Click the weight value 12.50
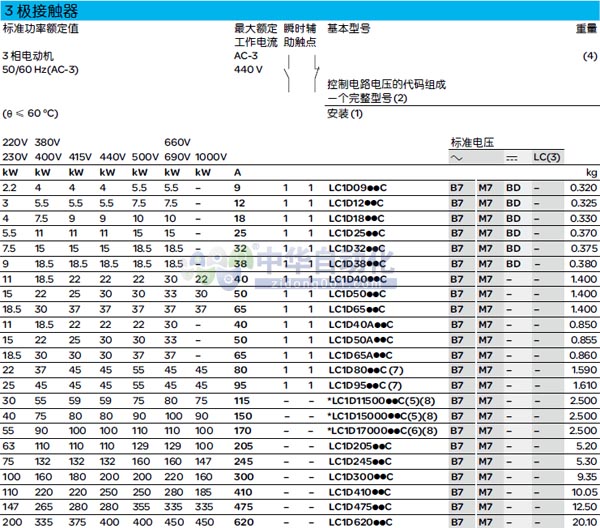The height and width of the screenshot is (528, 600). point(585,507)
